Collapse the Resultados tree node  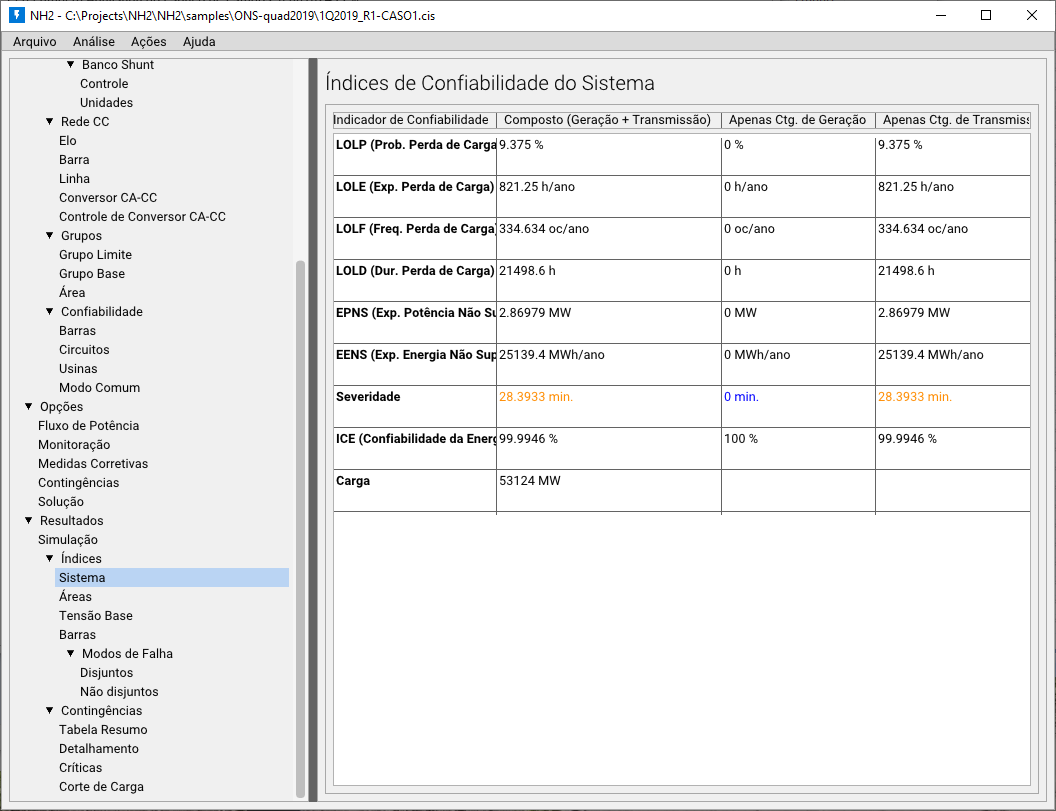click(29, 521)
